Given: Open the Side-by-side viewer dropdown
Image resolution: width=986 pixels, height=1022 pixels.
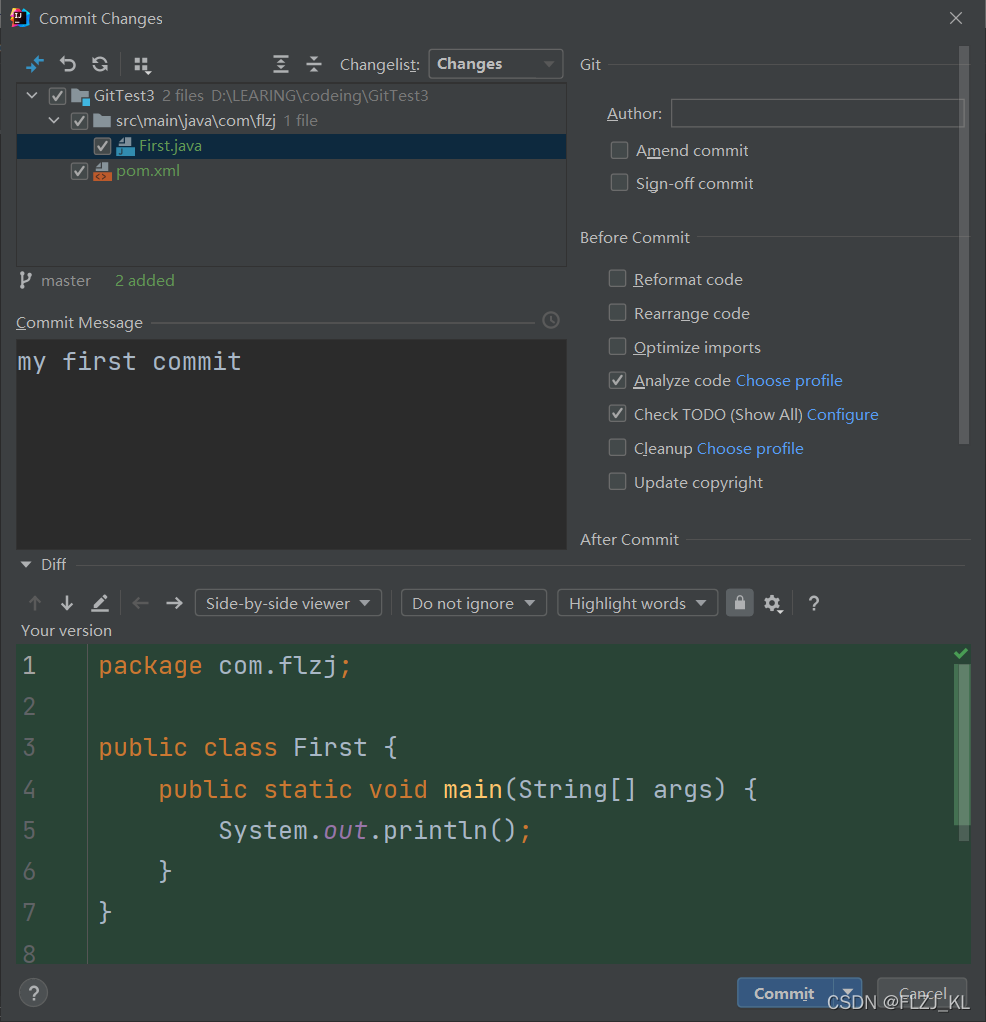Looking at the screenshot, I should pyautogui.click(x=288, y=604).
